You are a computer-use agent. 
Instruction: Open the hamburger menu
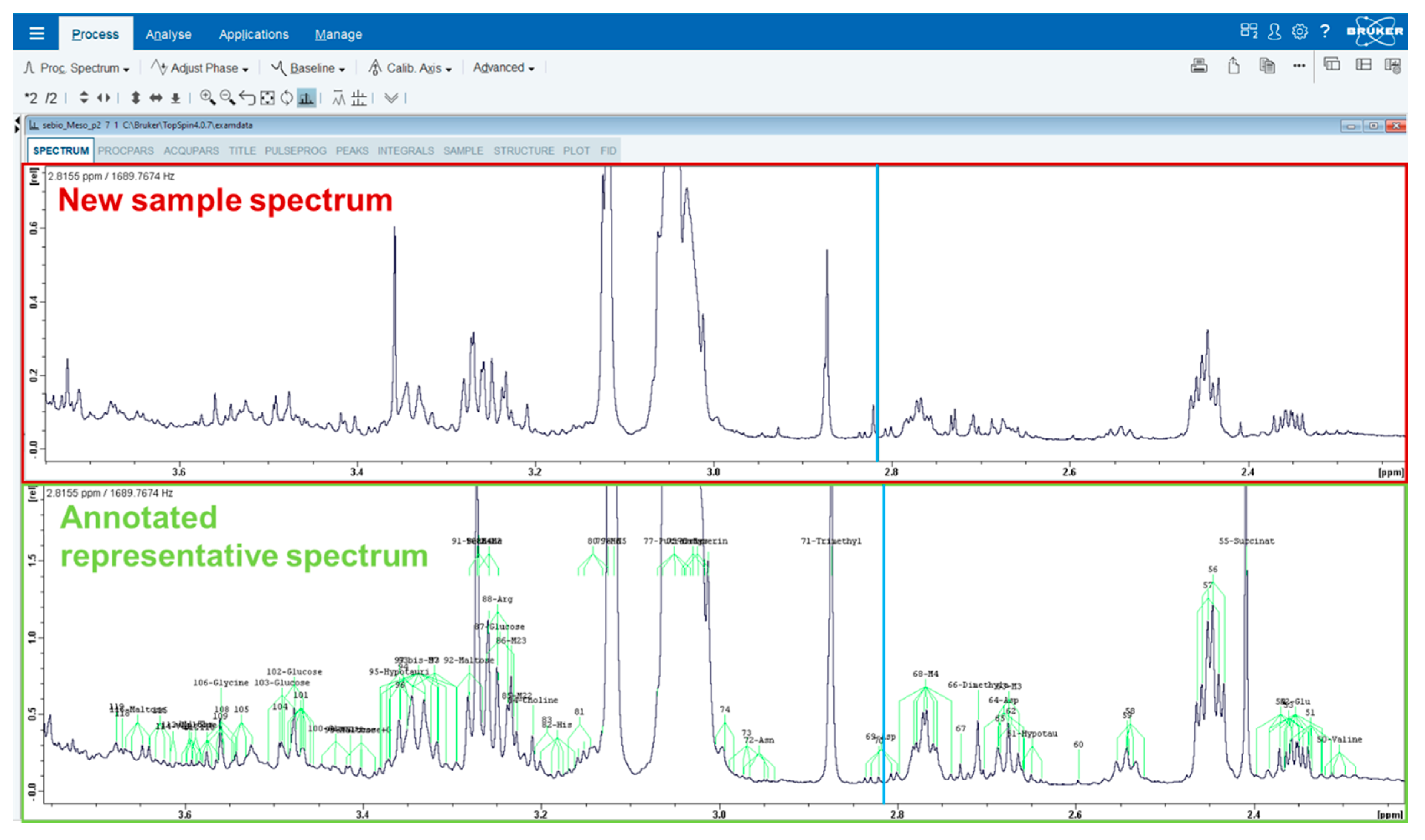click(37, 33)
